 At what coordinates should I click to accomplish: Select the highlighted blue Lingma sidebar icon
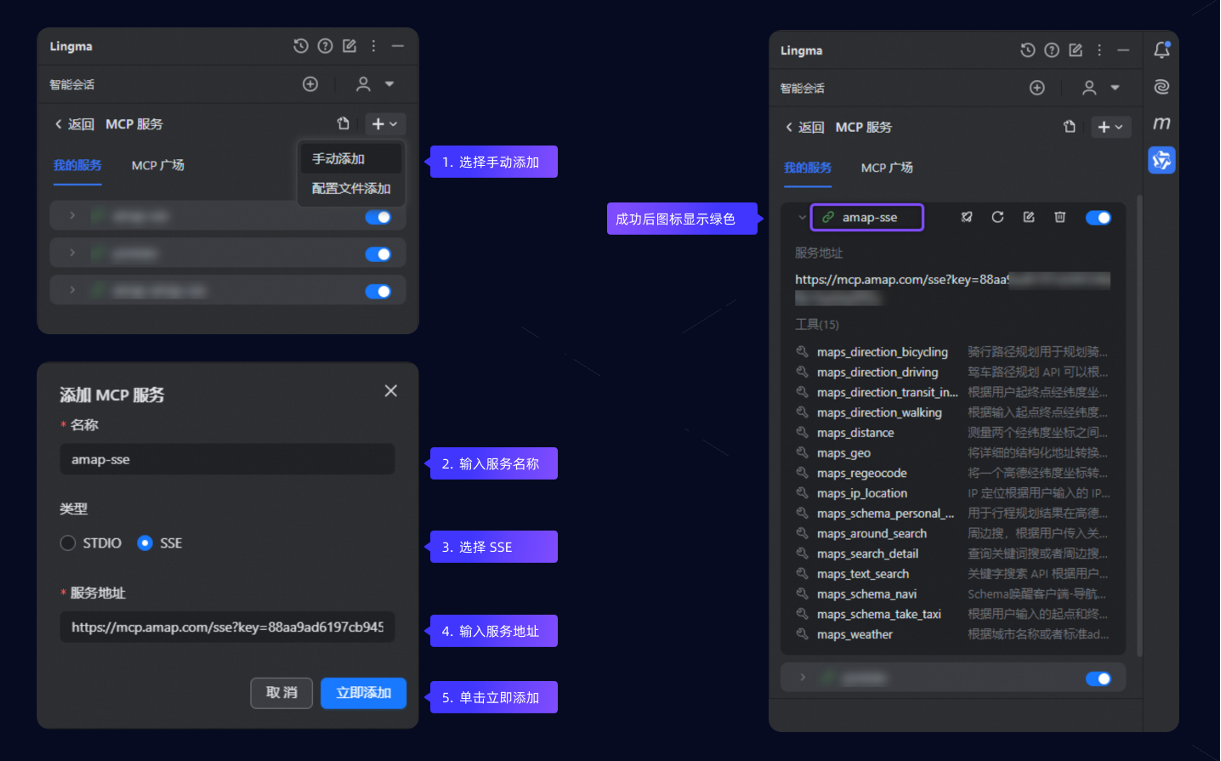[1161, 160]
